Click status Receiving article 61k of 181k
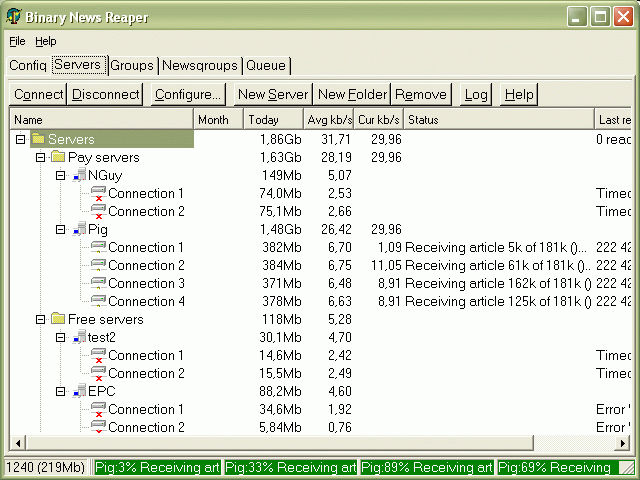The width and height of the screenshot is (640, 480). pyautogui.click(x=498, y=265)
